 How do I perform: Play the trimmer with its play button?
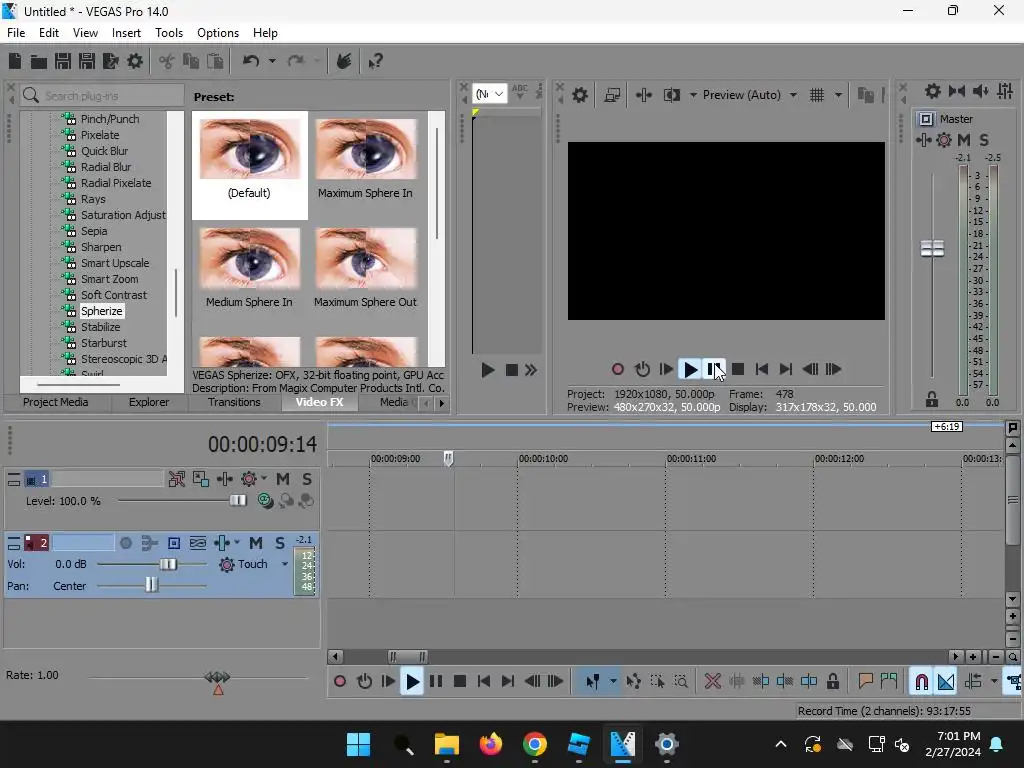click(x=487, y=370)
